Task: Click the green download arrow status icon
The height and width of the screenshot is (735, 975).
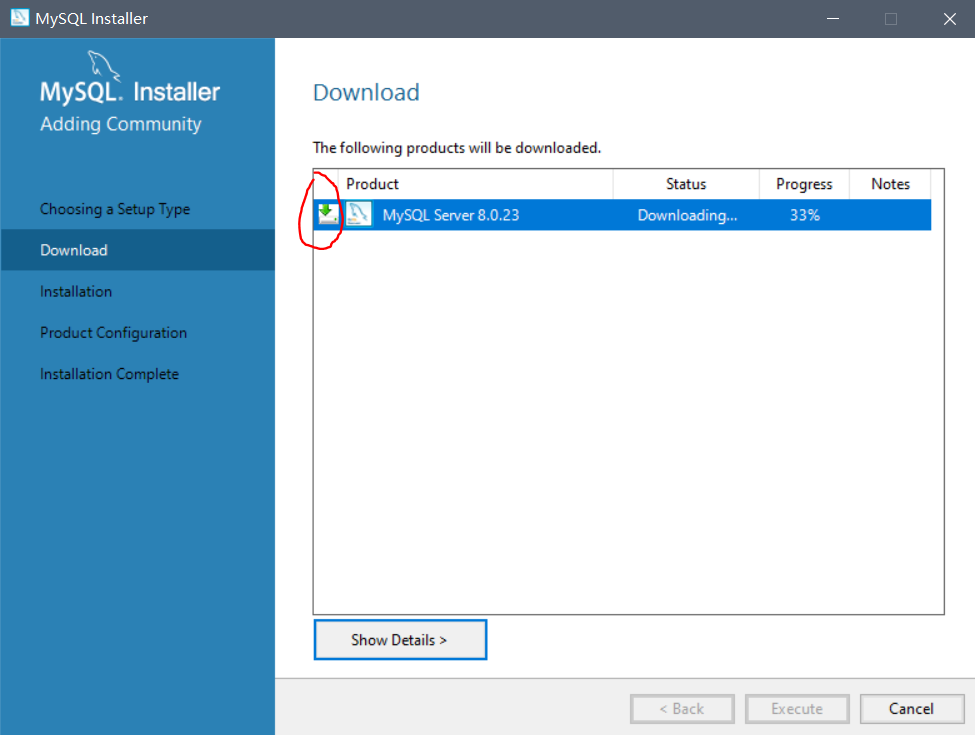Action: click(x=328, y=214)
